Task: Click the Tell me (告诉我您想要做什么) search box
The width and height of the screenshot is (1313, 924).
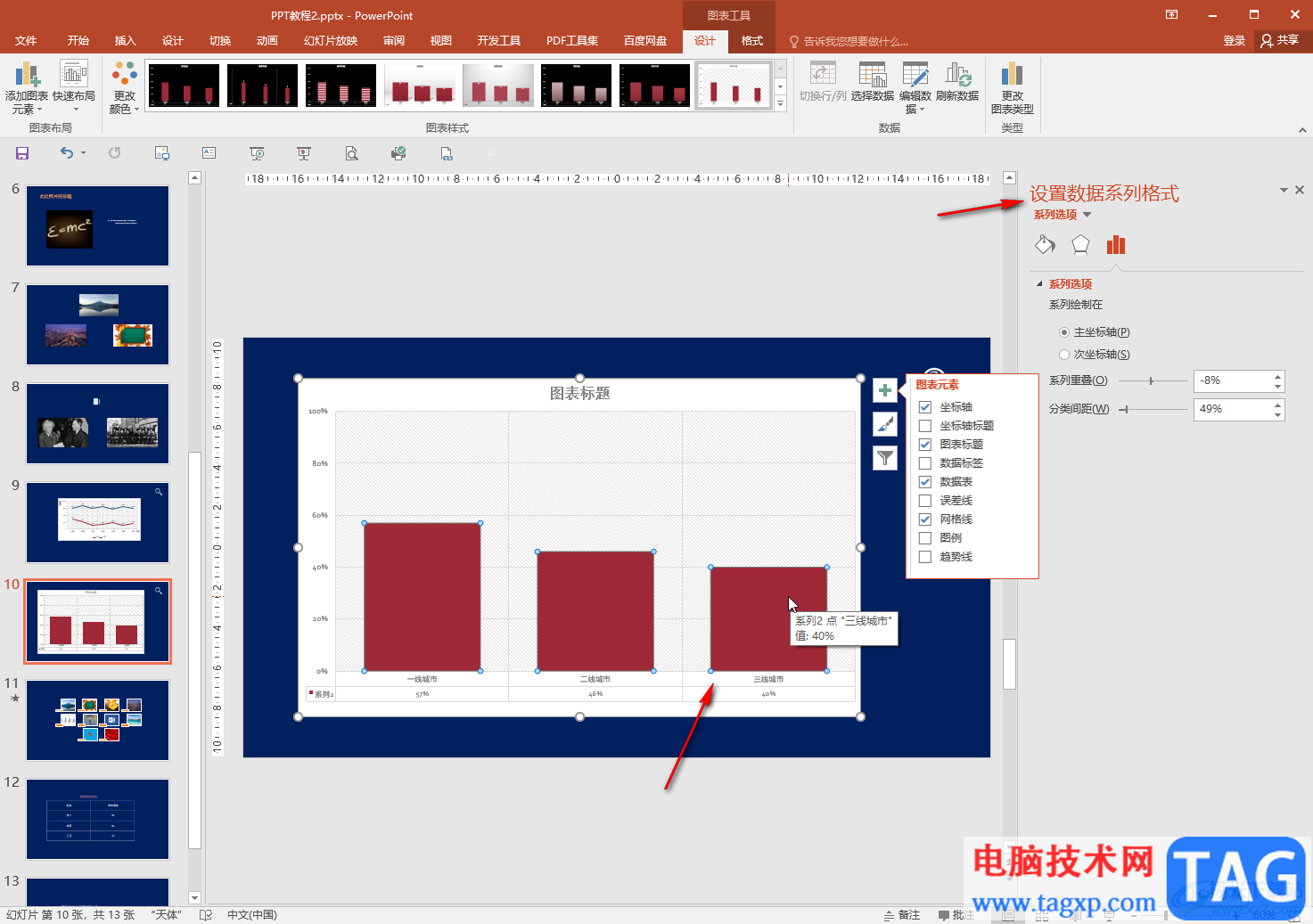Action: coord(849,41)
